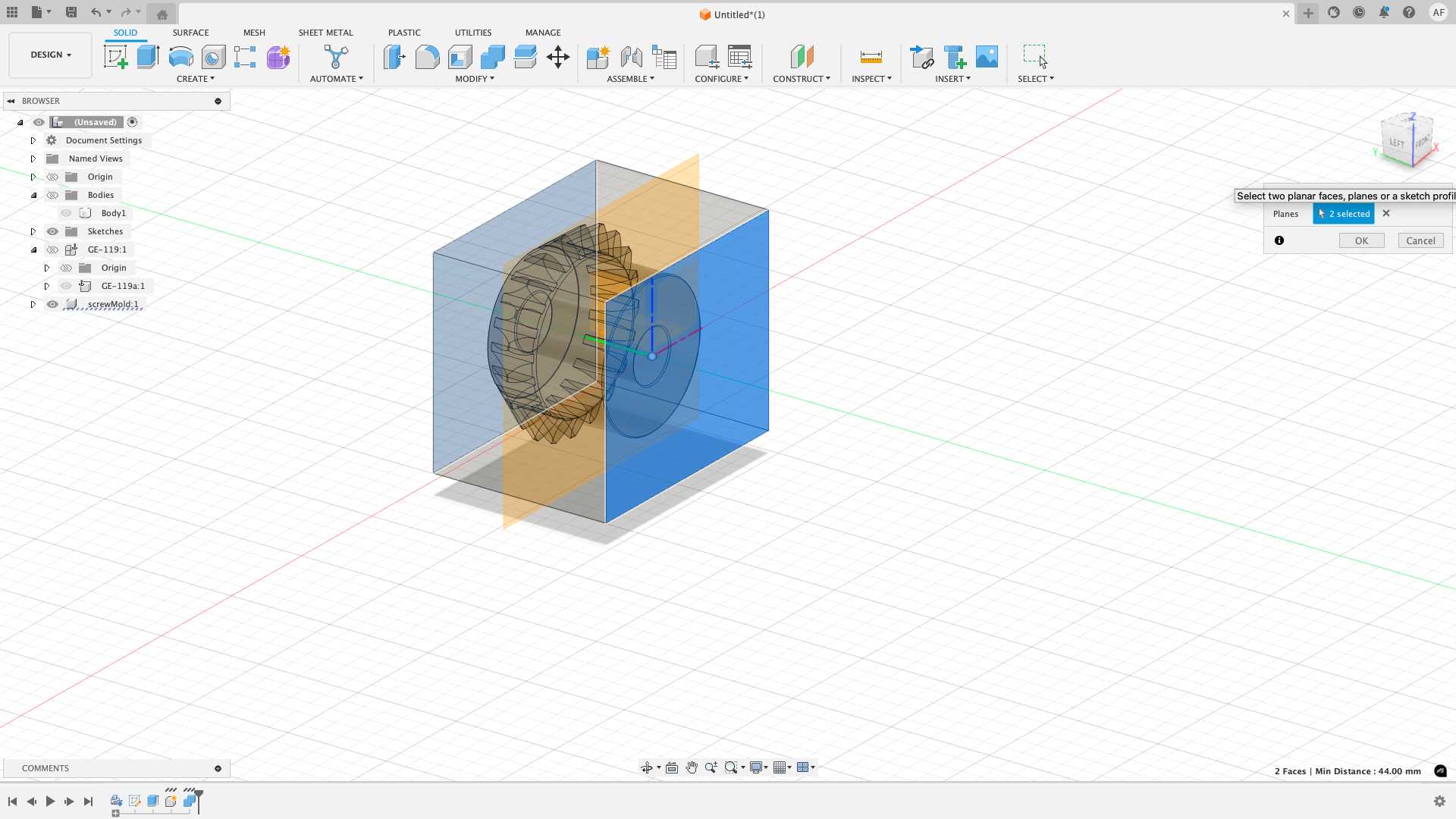Expand the Sketches folder
This screenshot has height=819, width=1456.
click(33, 231)
